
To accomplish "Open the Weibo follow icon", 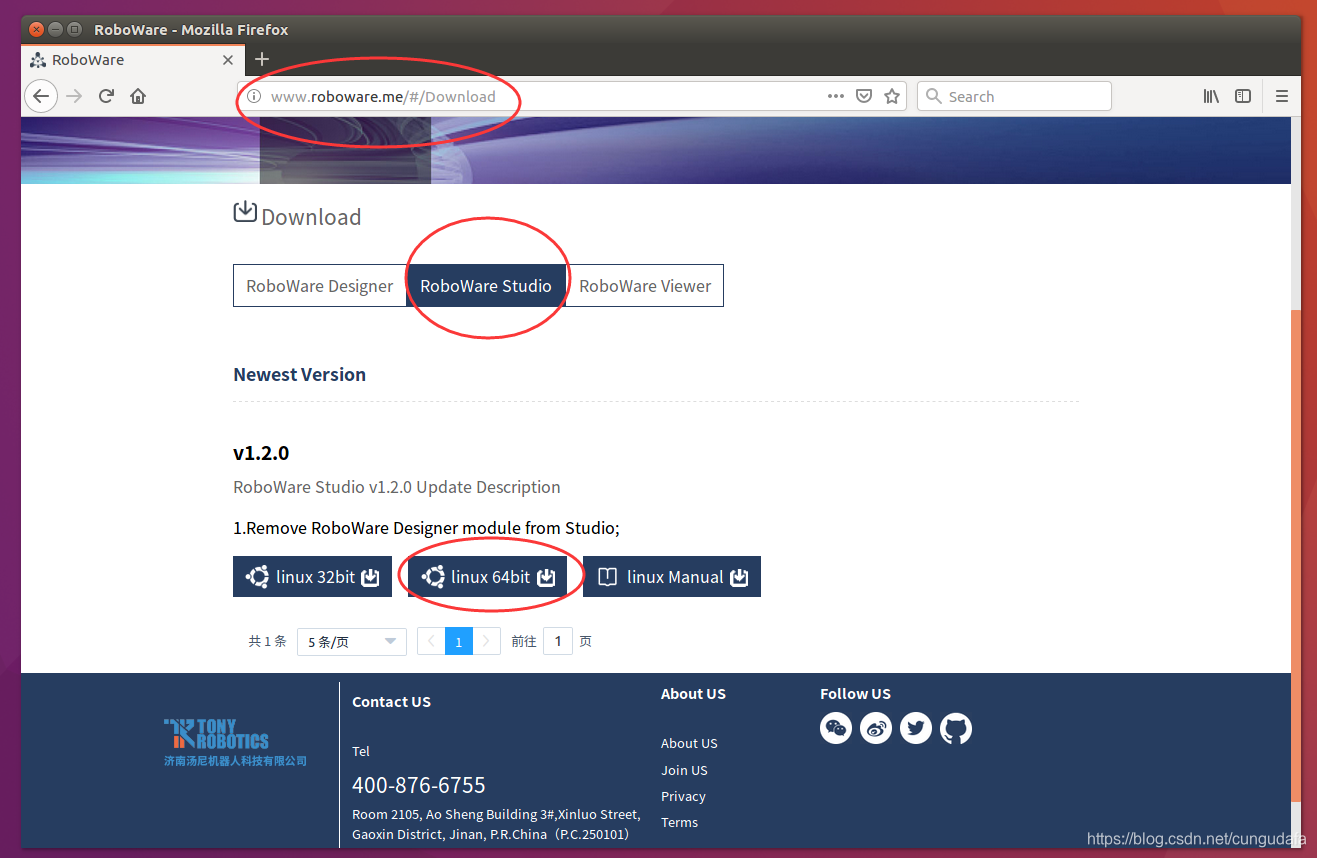I will tap(876, 728).
